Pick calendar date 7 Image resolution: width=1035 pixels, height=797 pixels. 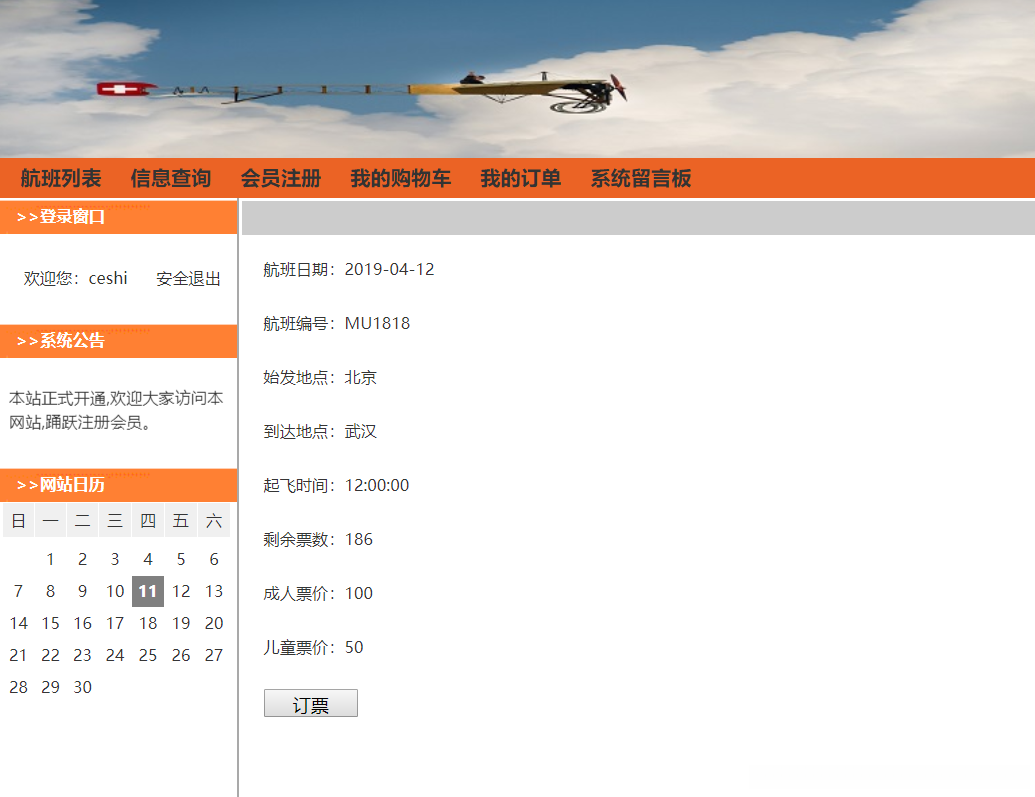pos(18,591)
